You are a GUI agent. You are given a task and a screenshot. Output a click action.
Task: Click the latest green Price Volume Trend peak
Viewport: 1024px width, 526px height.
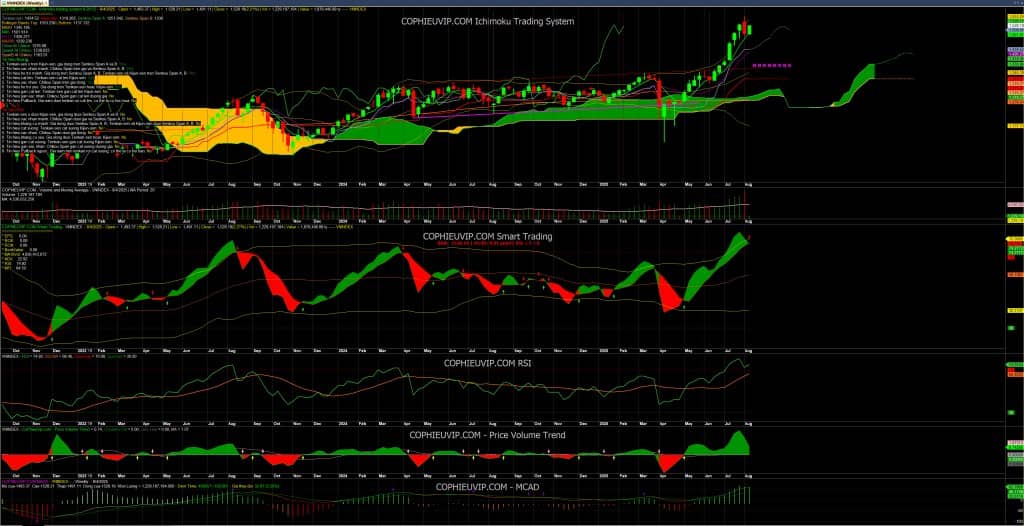741,439
